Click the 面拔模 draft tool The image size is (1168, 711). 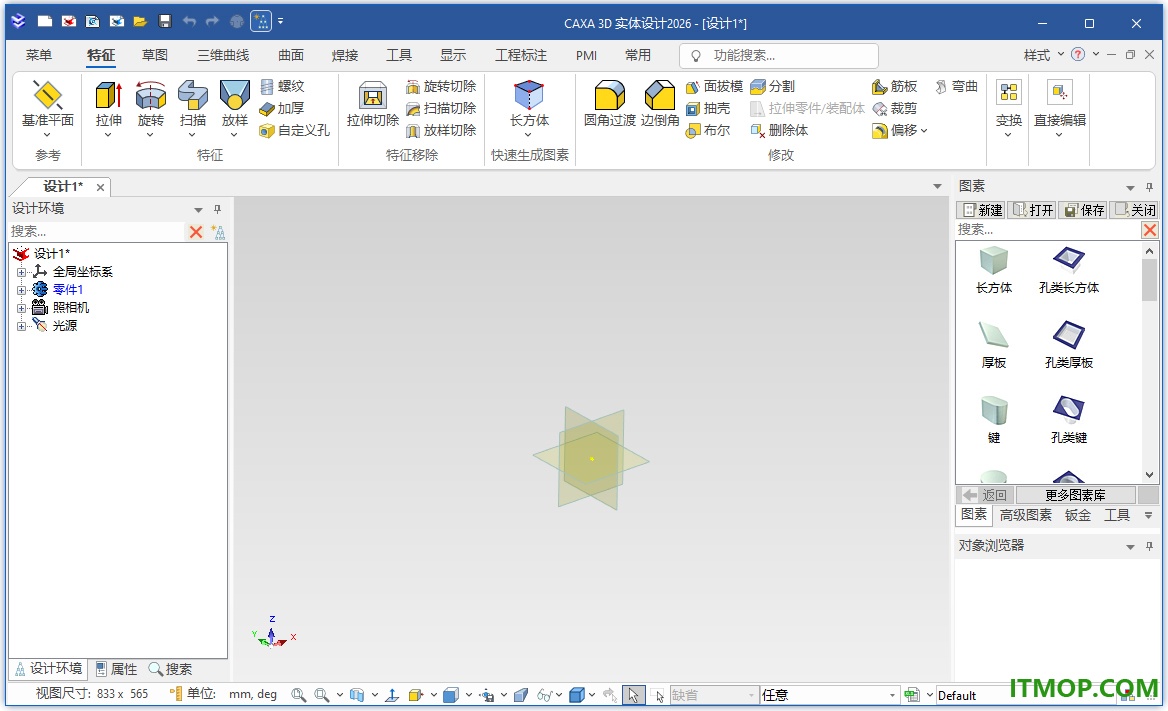pos(714,86)
